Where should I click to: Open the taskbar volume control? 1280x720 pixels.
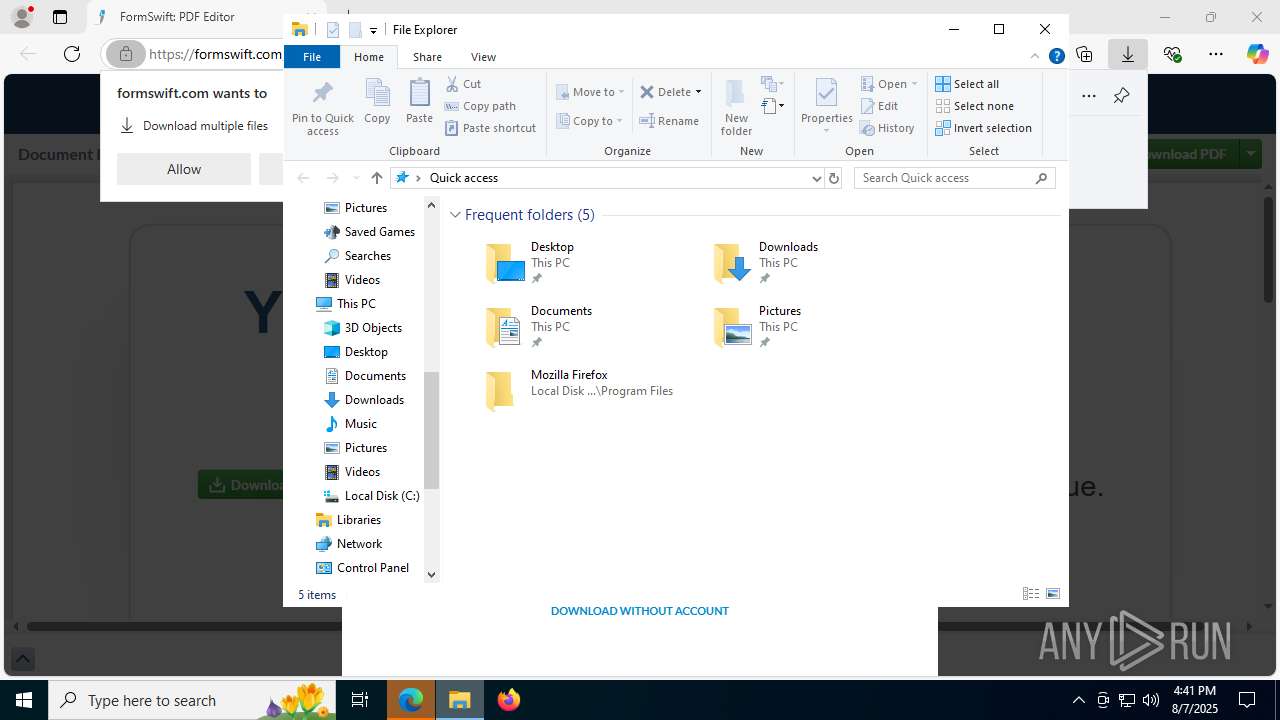pyautogui.click(x=1150, y=700)
